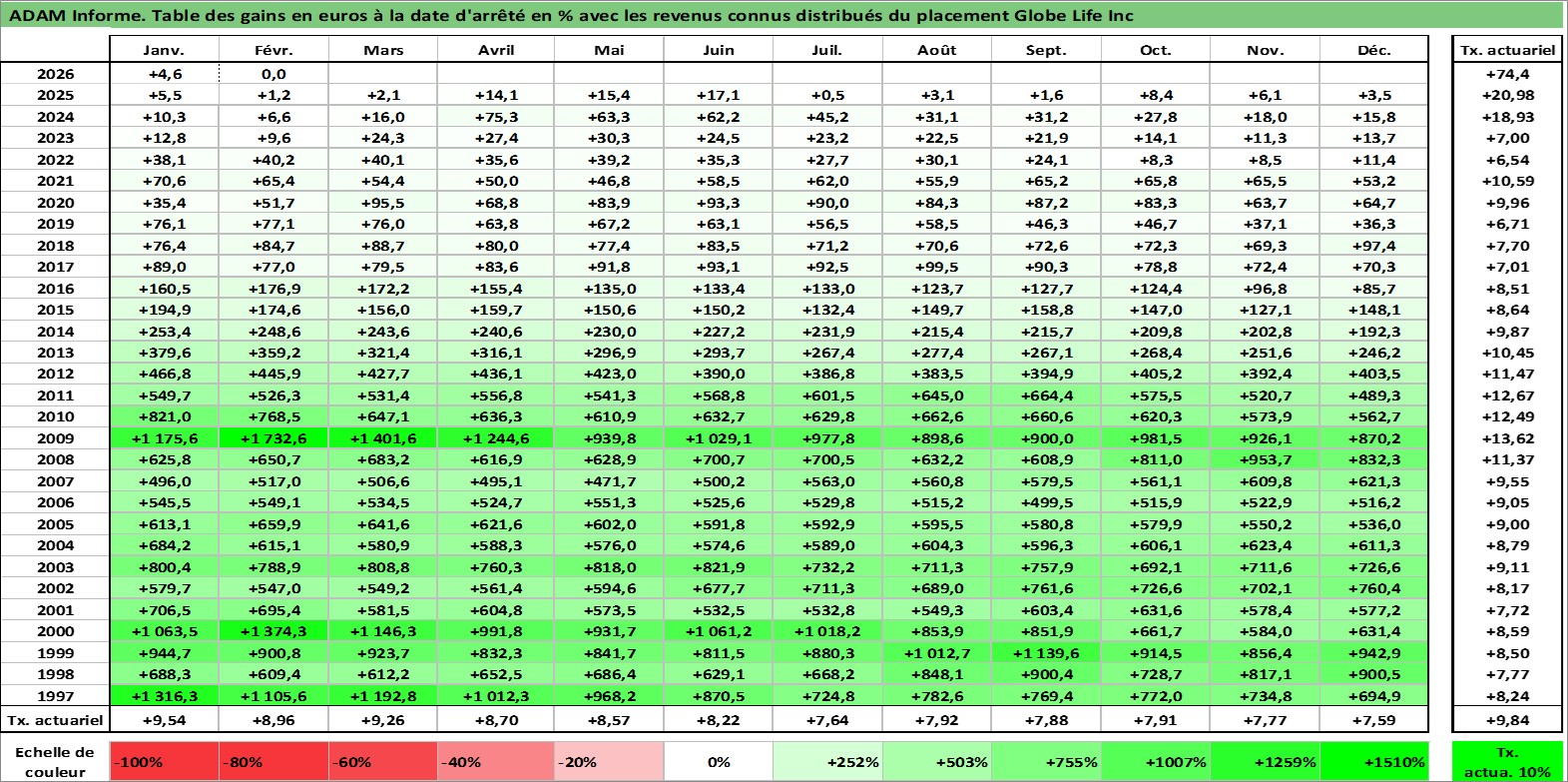This screenshot has width=1568, height=782.
Task: Click the table title mentioning Globe Life Inc
Action: pos(571,15)
